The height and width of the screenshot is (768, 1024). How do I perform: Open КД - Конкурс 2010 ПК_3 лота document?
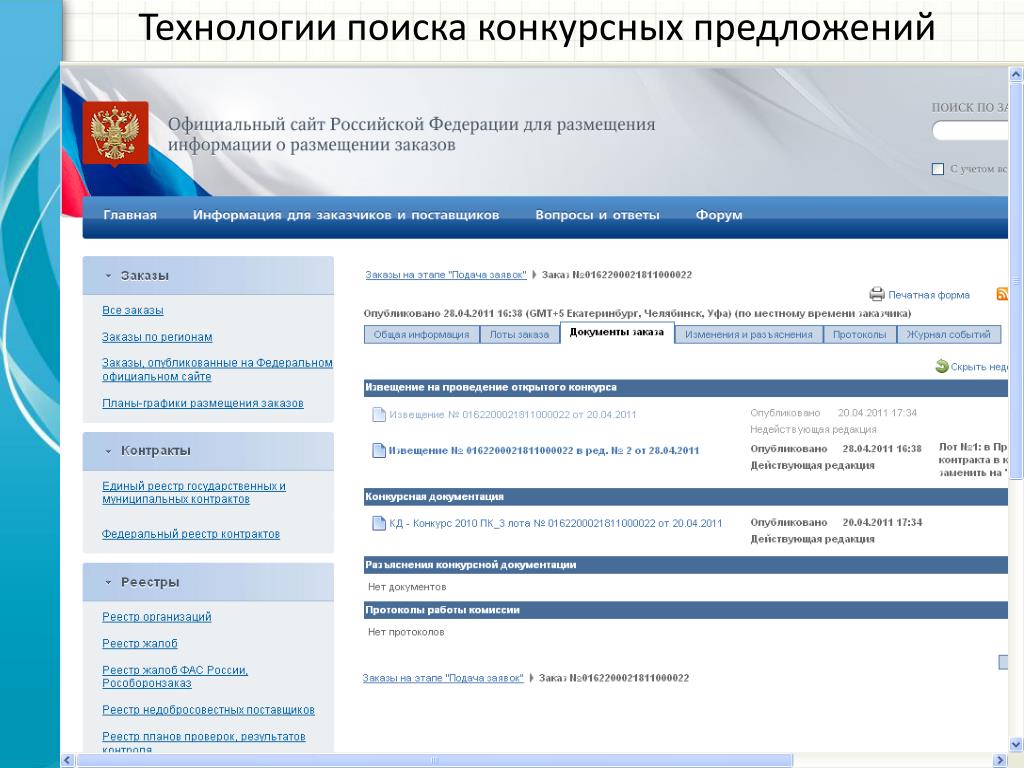(x=556, y=523)
